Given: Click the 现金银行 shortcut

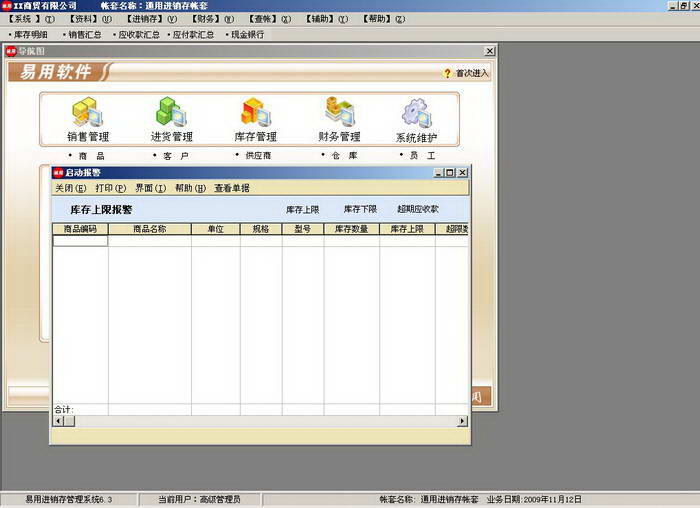Looking at the screenshot, I should 245,34.
